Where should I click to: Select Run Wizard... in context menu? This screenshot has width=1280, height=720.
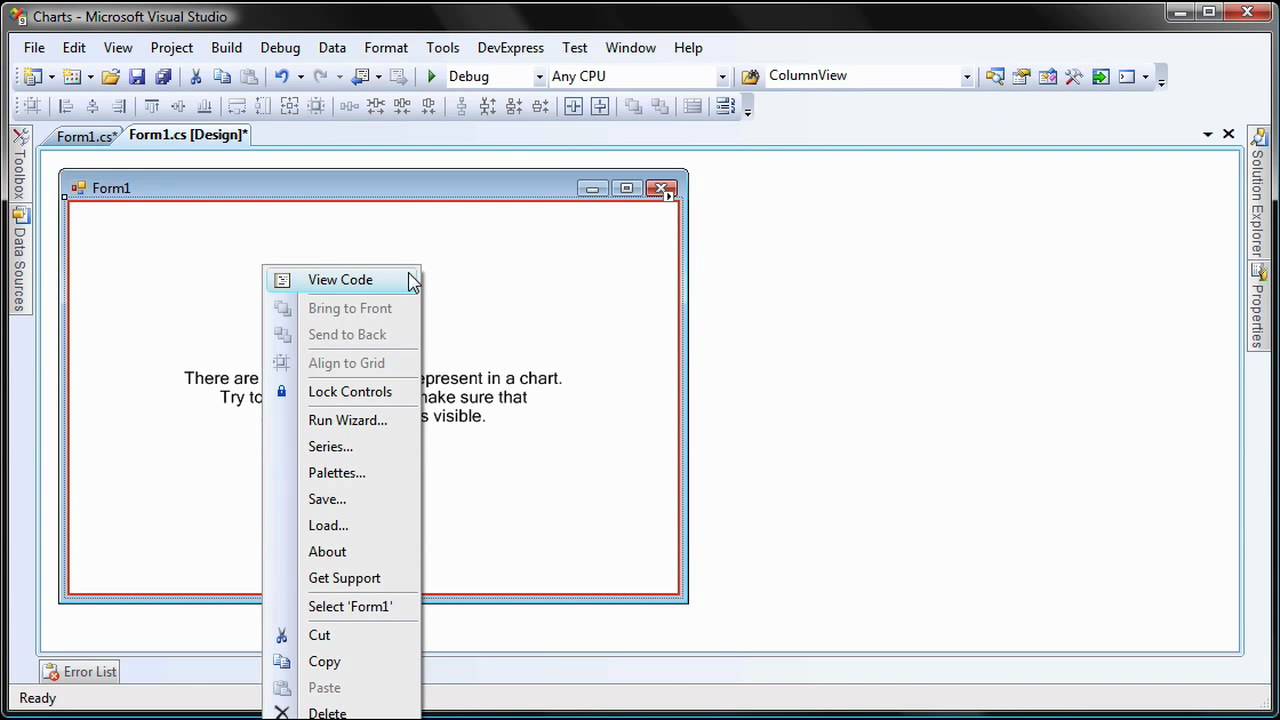pyautogui.click(x=342, y=420)
